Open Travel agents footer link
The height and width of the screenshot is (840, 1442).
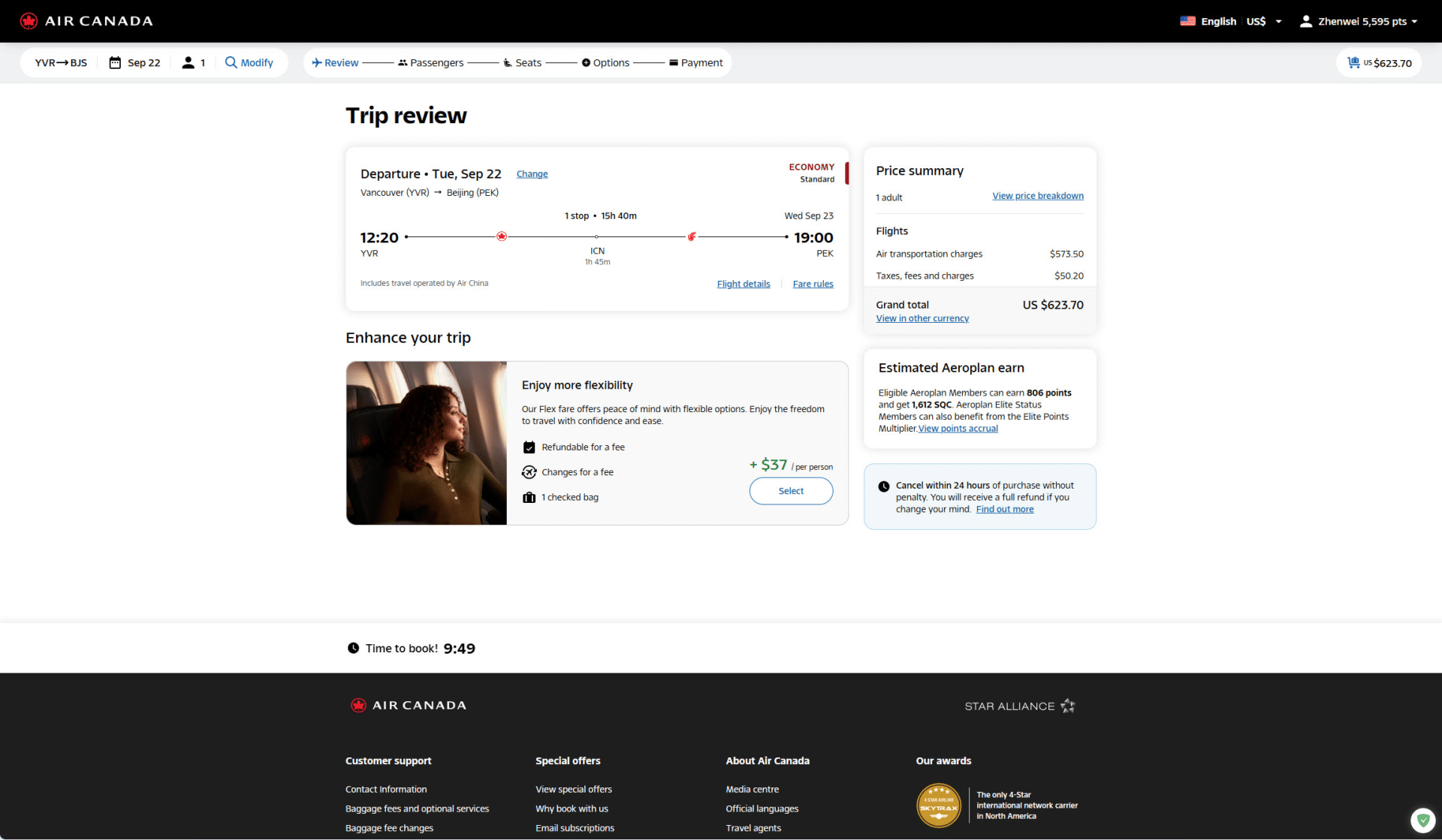pyautogui.click(x=753, y=829)
